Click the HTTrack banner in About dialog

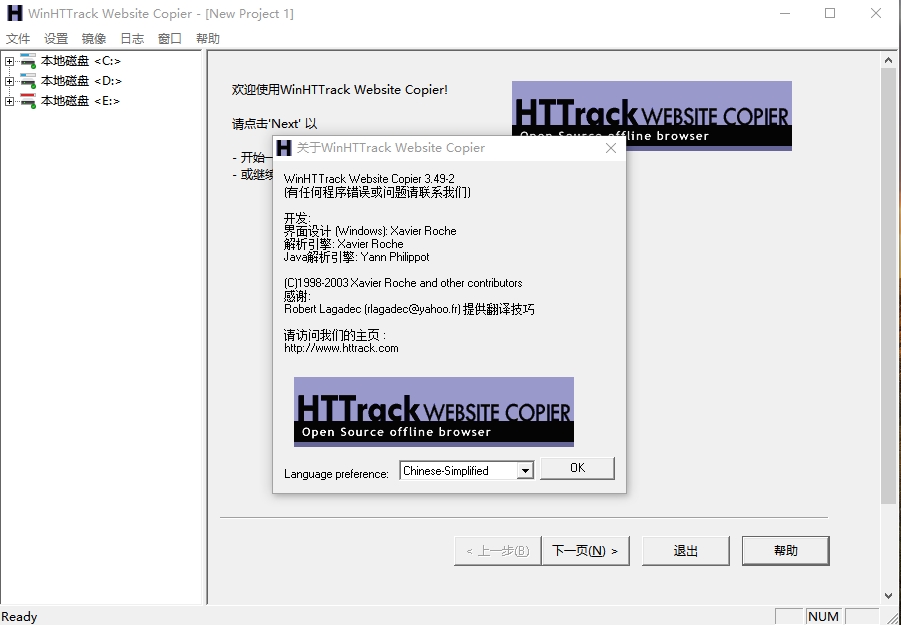pyautogui.click(x=434, y=412)
